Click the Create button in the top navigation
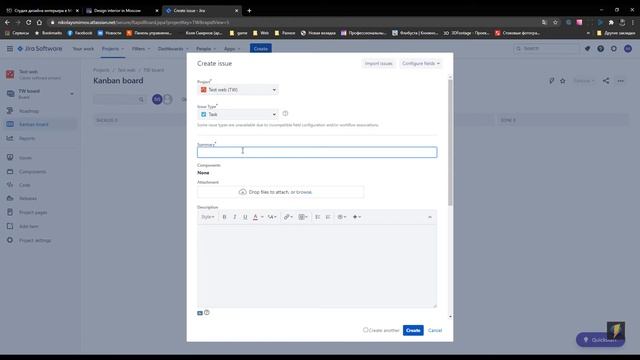 point(260,49)
